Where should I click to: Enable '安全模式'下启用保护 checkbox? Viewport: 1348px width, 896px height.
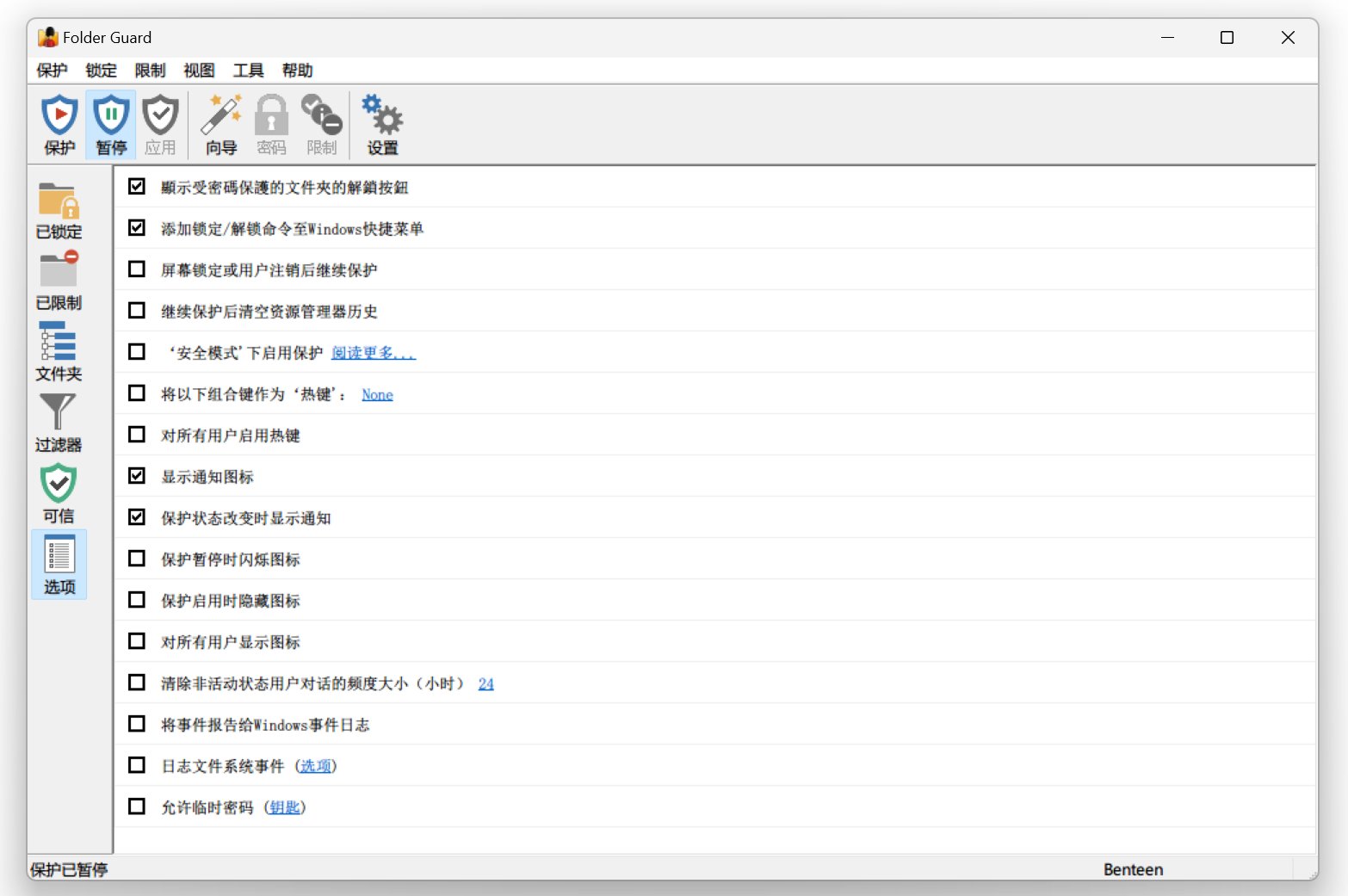point(137,351)
